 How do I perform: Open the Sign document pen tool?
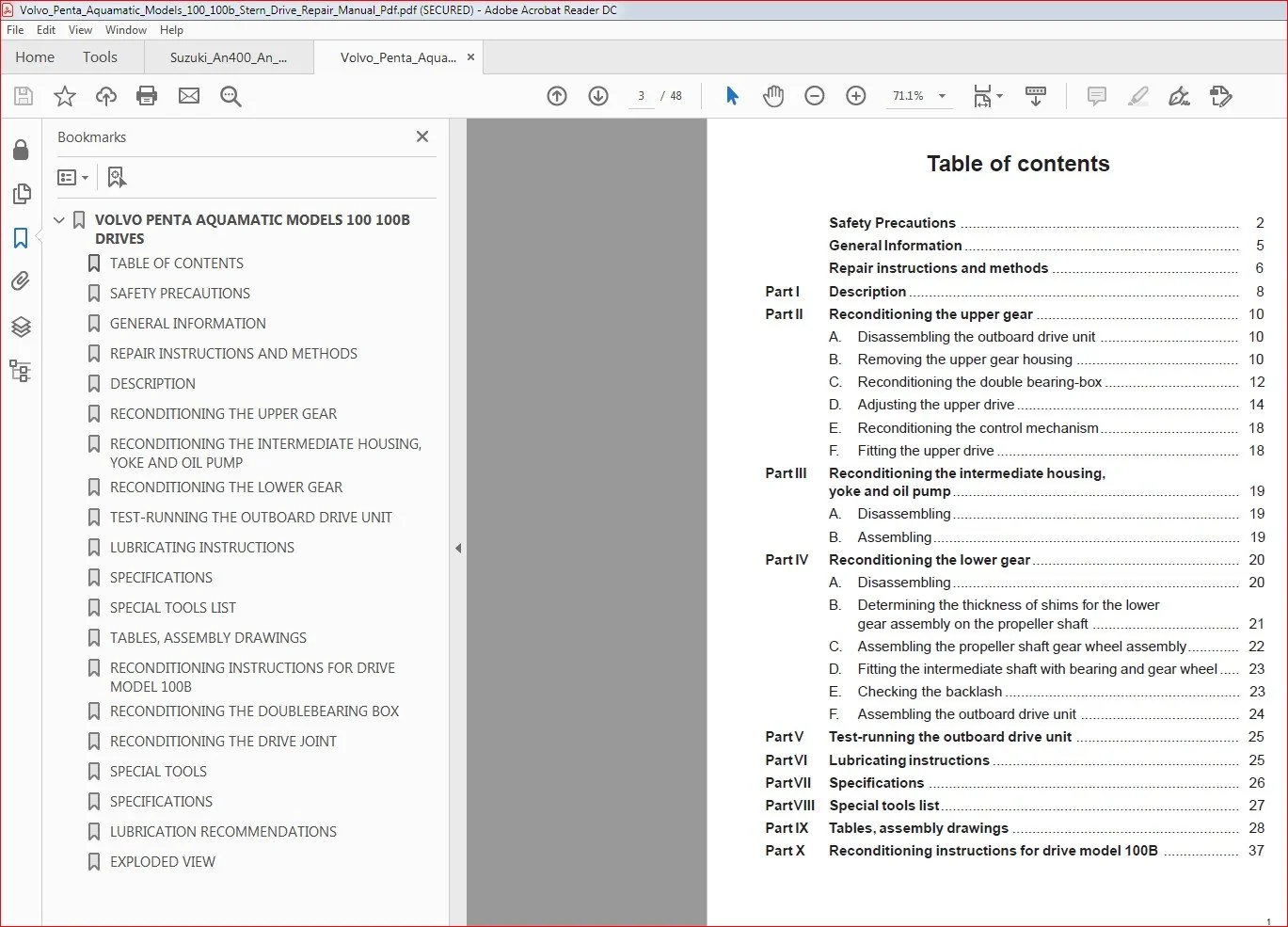(x=1180, y=96)
